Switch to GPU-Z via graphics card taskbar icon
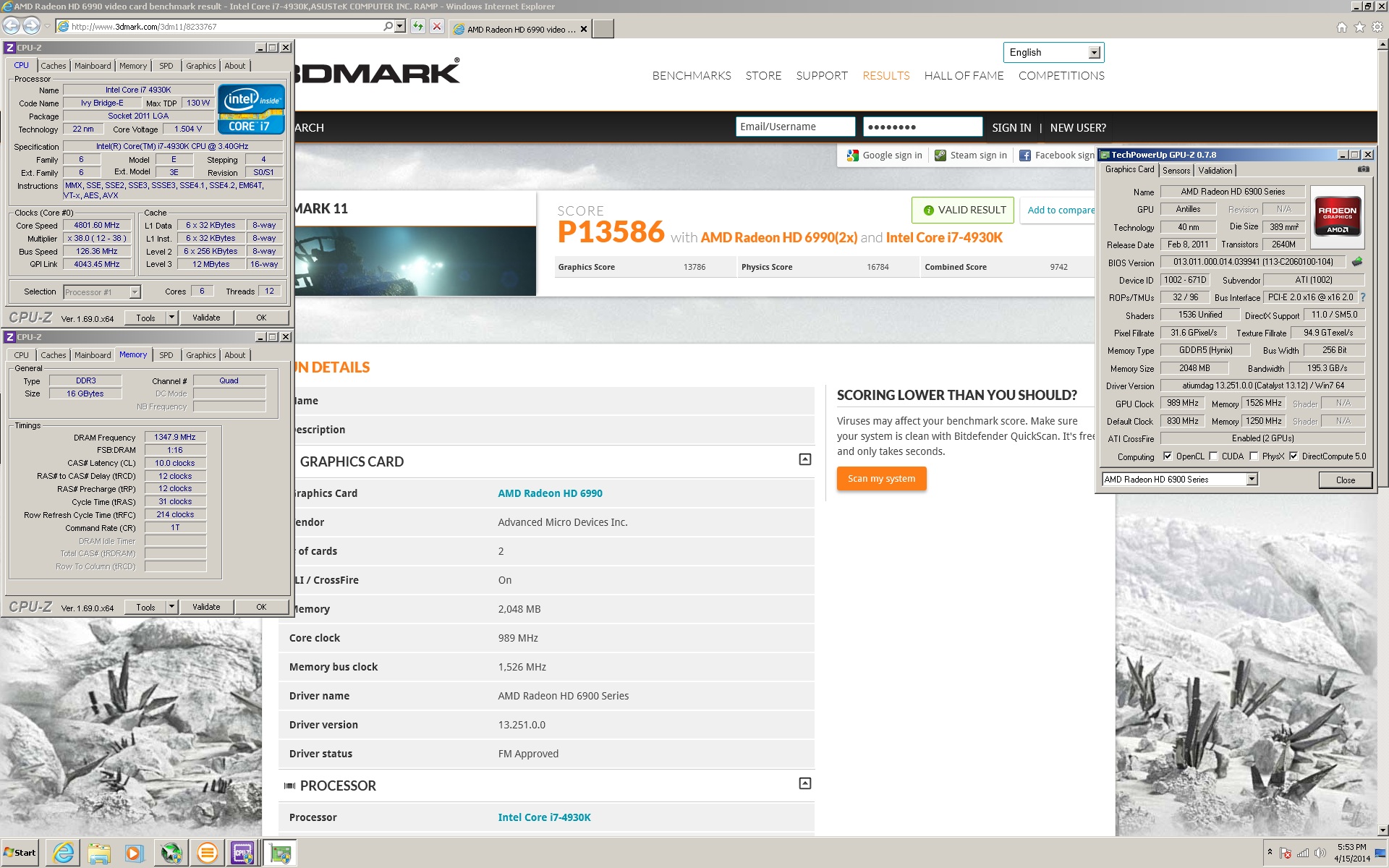The height and width of the screenshot is (868, 1389). tap(280, 854)
